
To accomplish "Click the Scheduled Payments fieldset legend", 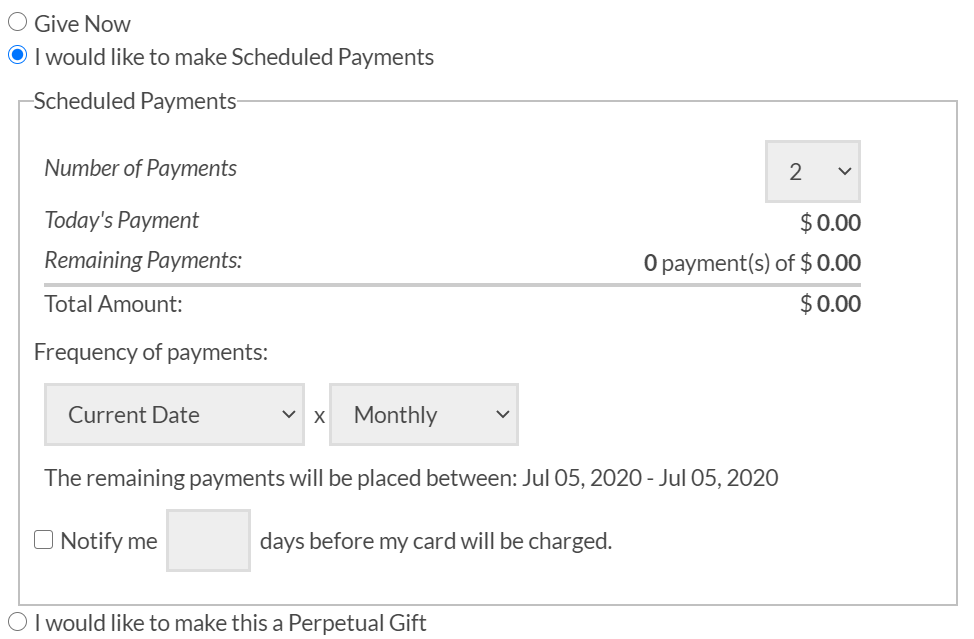I will [x=135, y=101].
